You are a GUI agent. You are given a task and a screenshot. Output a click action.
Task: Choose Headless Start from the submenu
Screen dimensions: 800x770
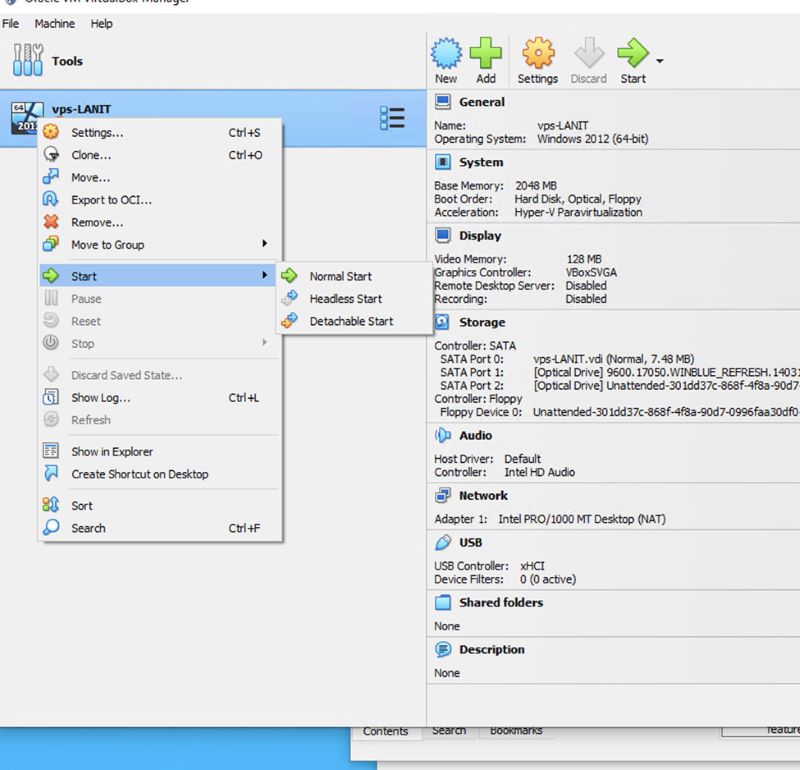[x=354, y=299]
